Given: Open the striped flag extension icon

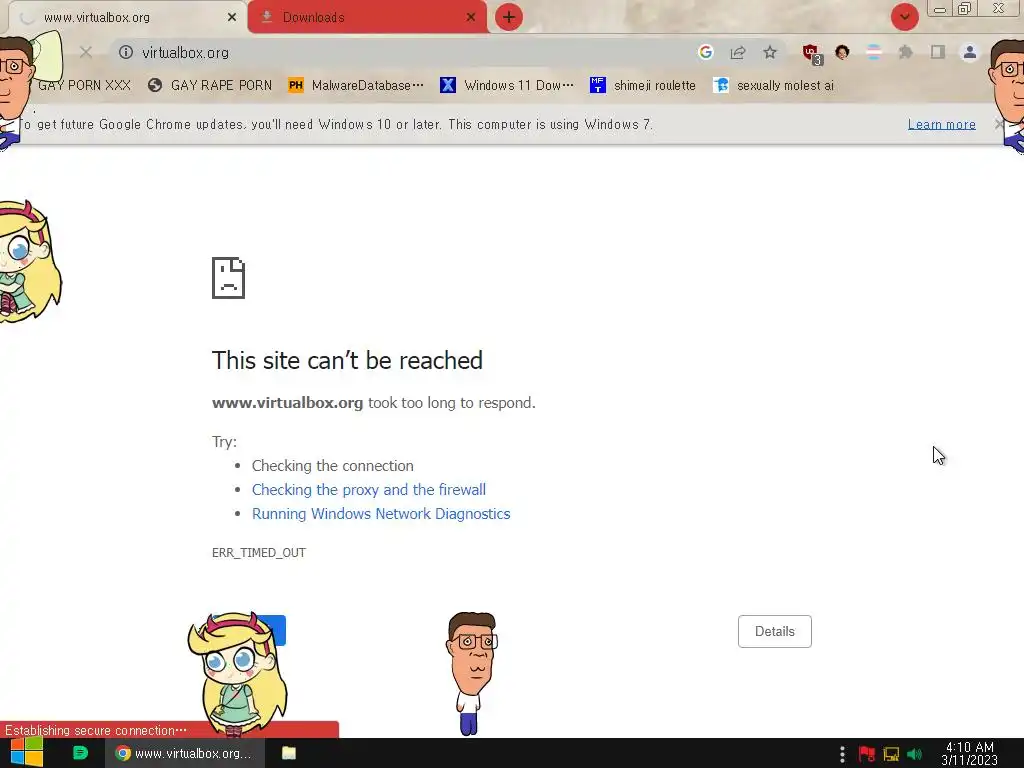Looking at the screenshot, I should pos(874,52).
